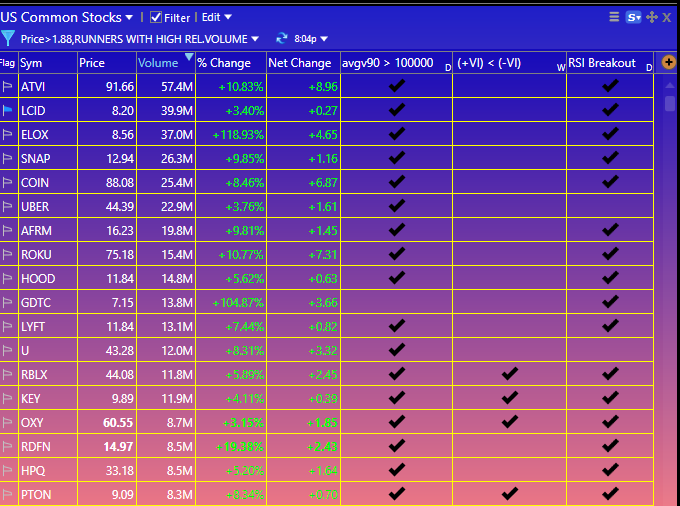Click the refresh arrows icon
The height and width of the screenshot is (506, 680).
point(282,39)
